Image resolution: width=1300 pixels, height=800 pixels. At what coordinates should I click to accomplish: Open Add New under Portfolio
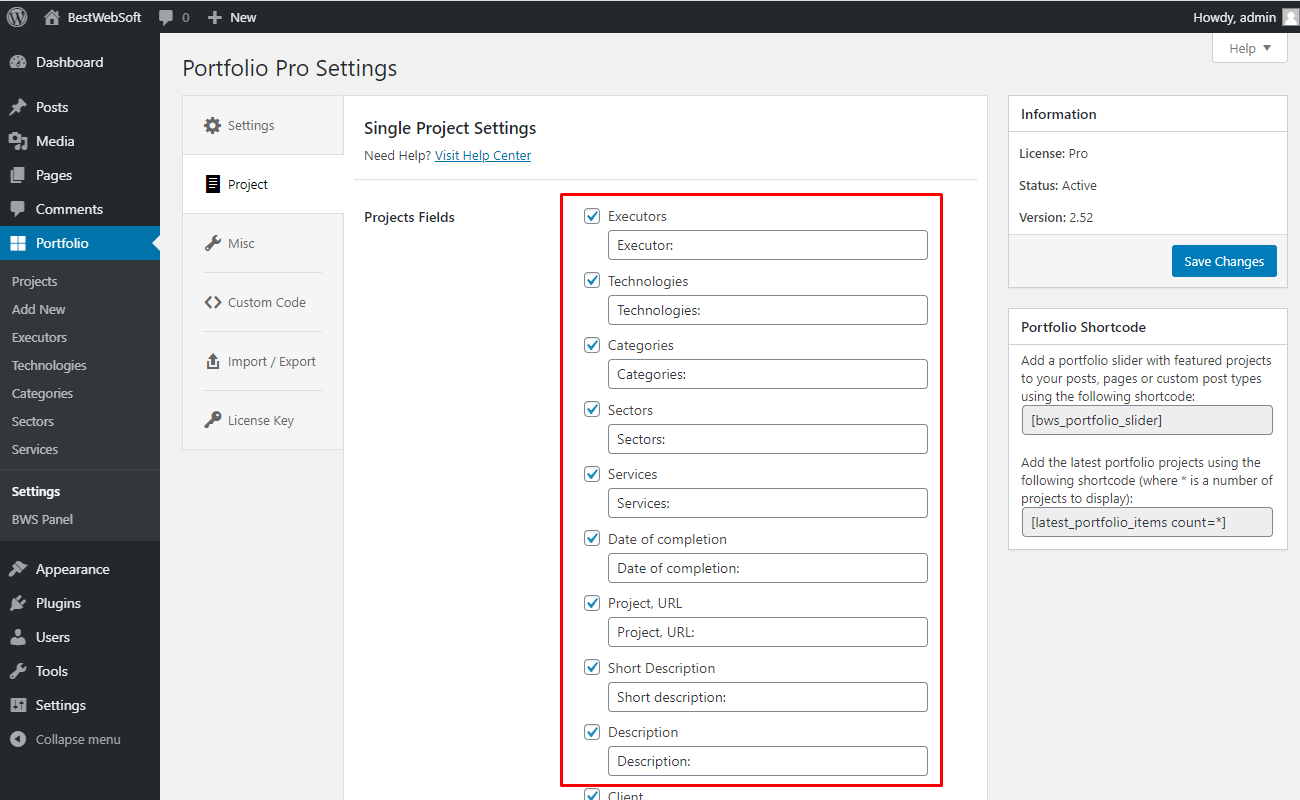[x=39, y=309]
